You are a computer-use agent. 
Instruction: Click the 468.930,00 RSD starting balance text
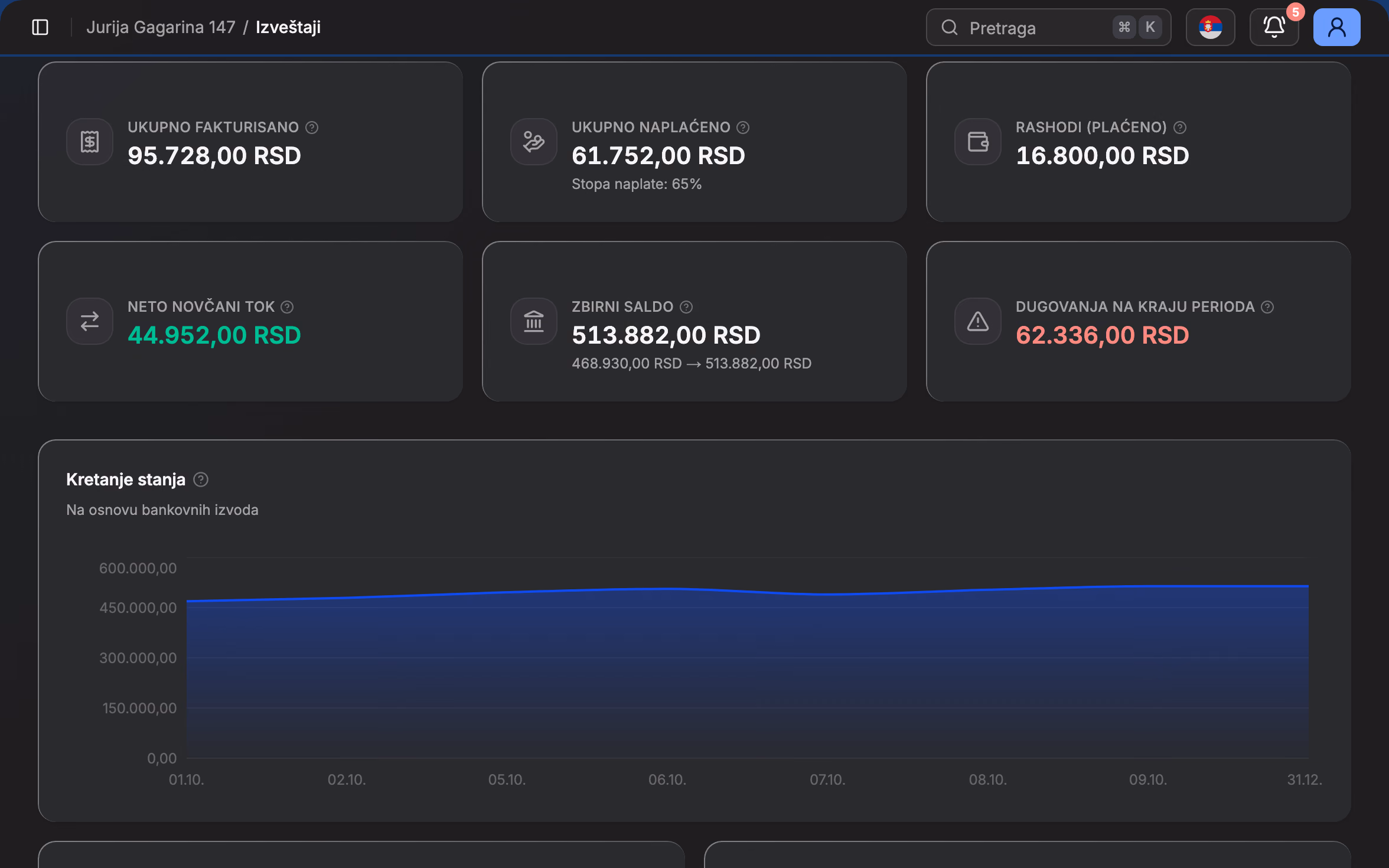(x=627, y=364)
